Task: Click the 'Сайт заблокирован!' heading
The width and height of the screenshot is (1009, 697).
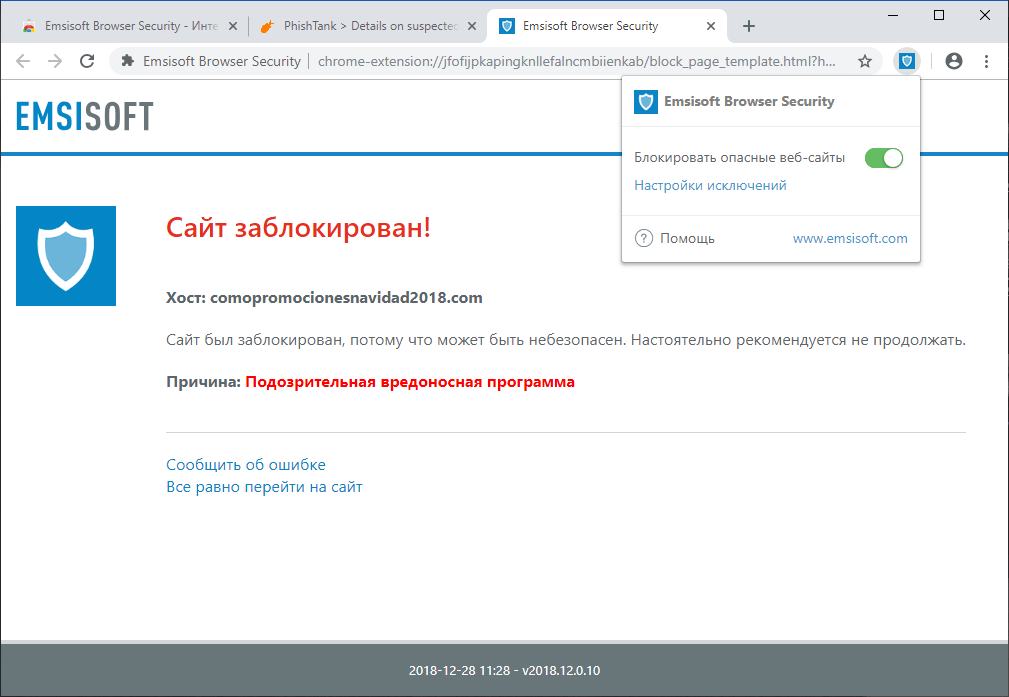Action: [298, 227]
